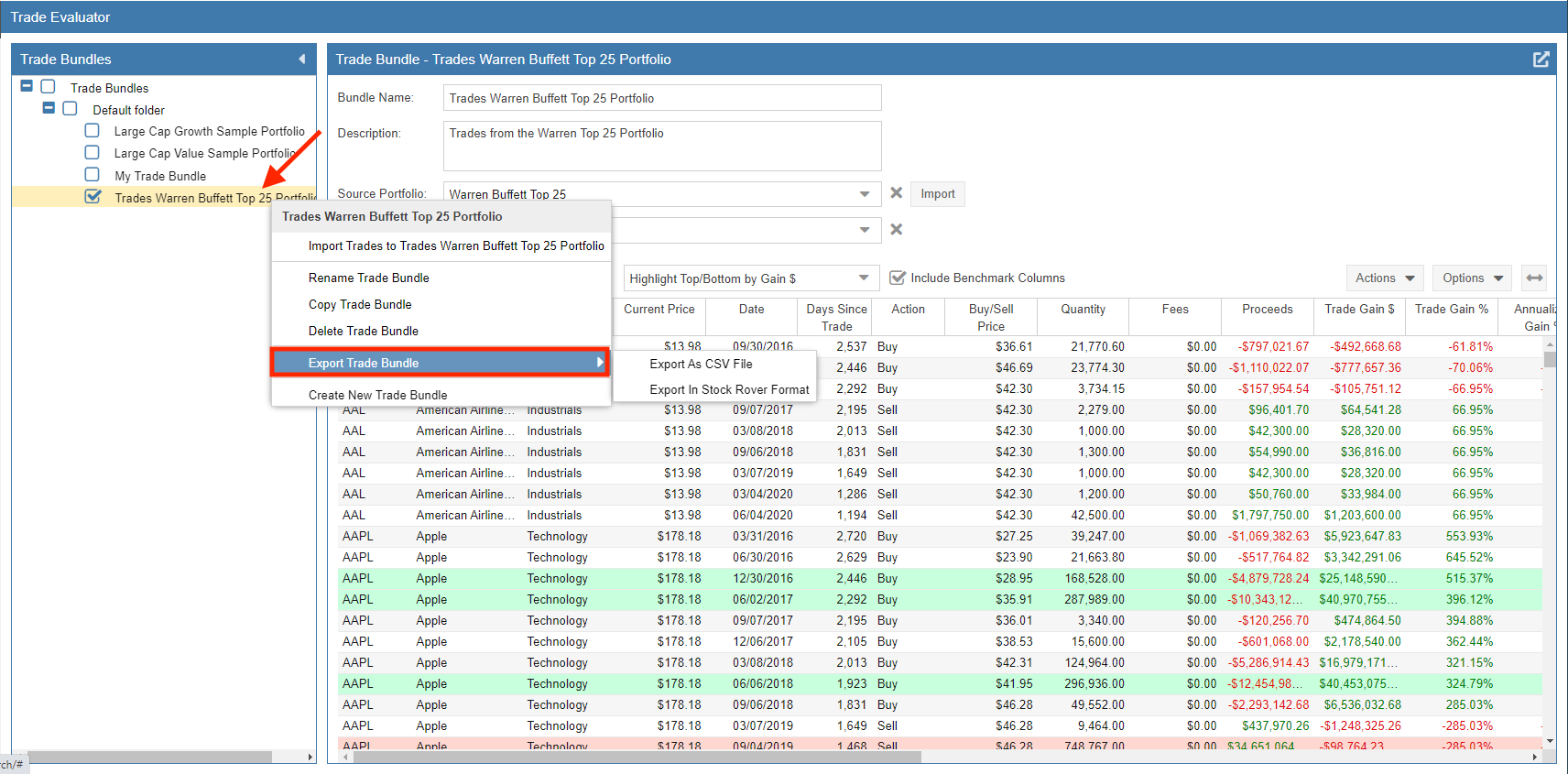This screenshot has height=774, width=1568.
Task: Edit the Bundle Name field
Action: click(662, 98)
